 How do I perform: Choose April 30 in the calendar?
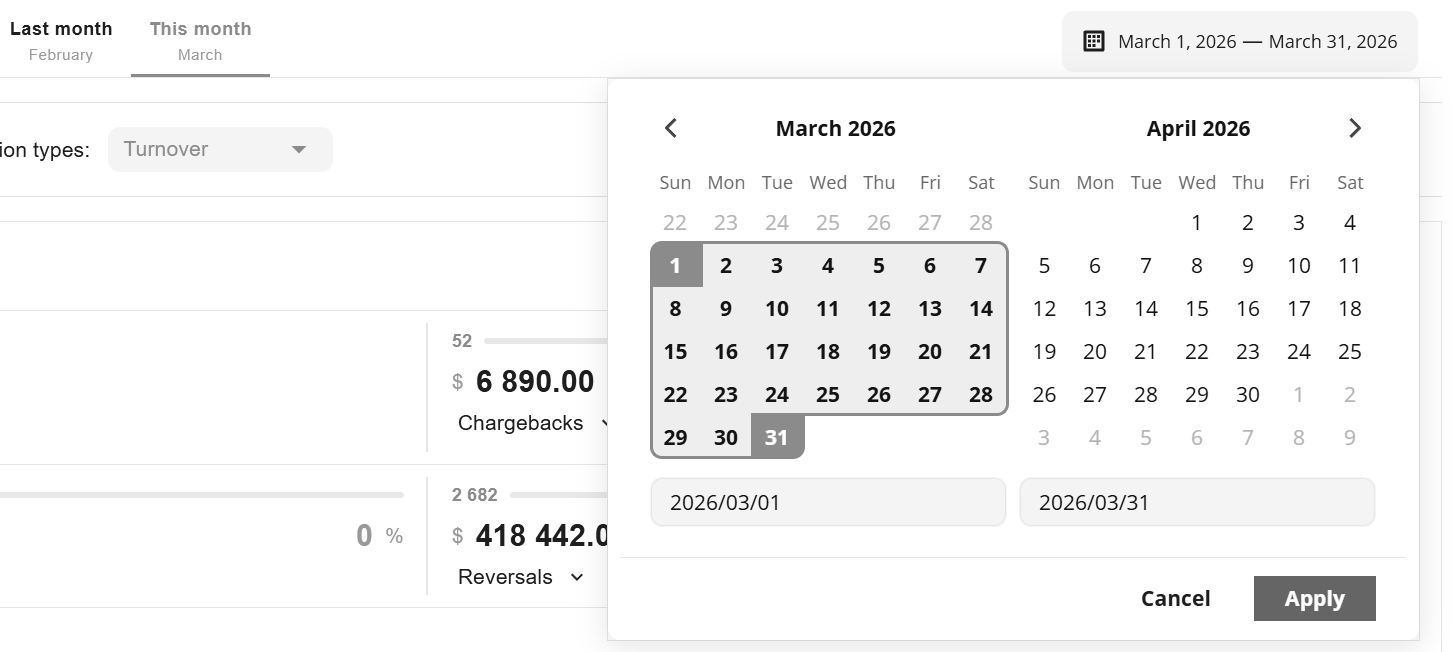tap(1248, 395)
